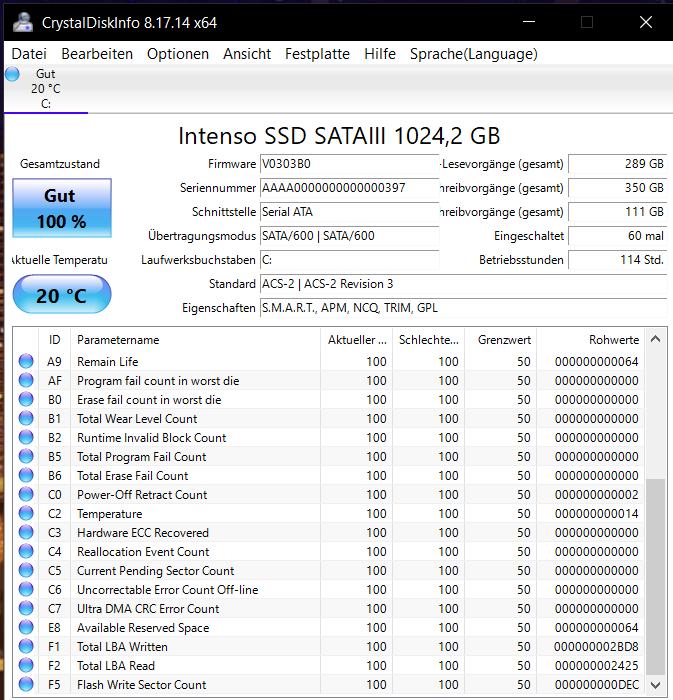Click the Gut 100 % health status button
The image size is (673, 700).
62,208
